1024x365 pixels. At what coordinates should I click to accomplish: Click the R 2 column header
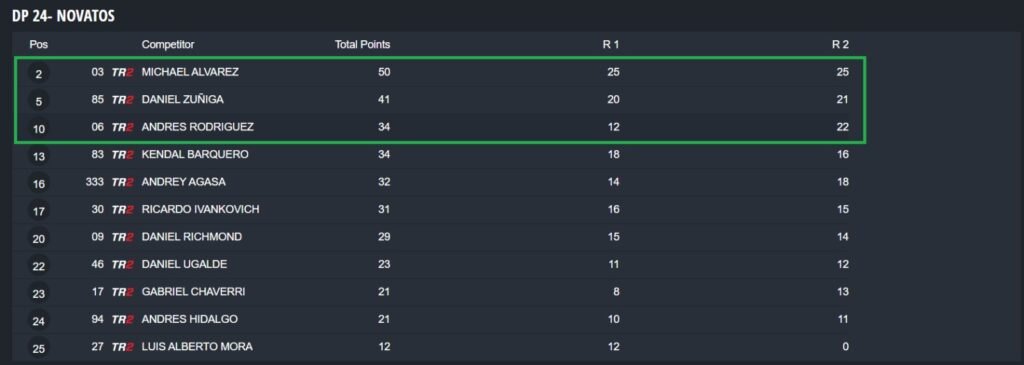tap(840, 44)
